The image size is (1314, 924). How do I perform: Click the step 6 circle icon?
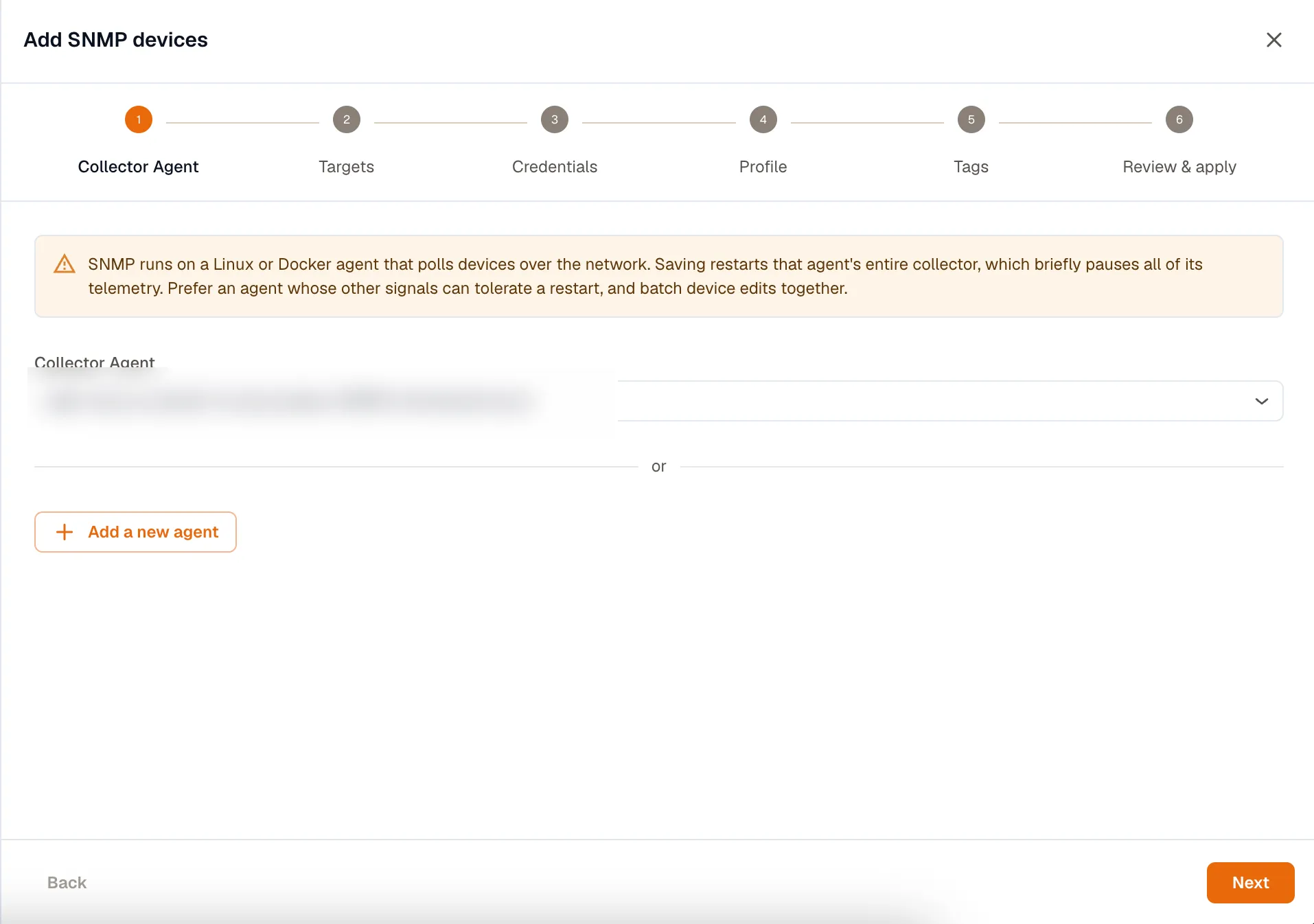(1179, 119)
